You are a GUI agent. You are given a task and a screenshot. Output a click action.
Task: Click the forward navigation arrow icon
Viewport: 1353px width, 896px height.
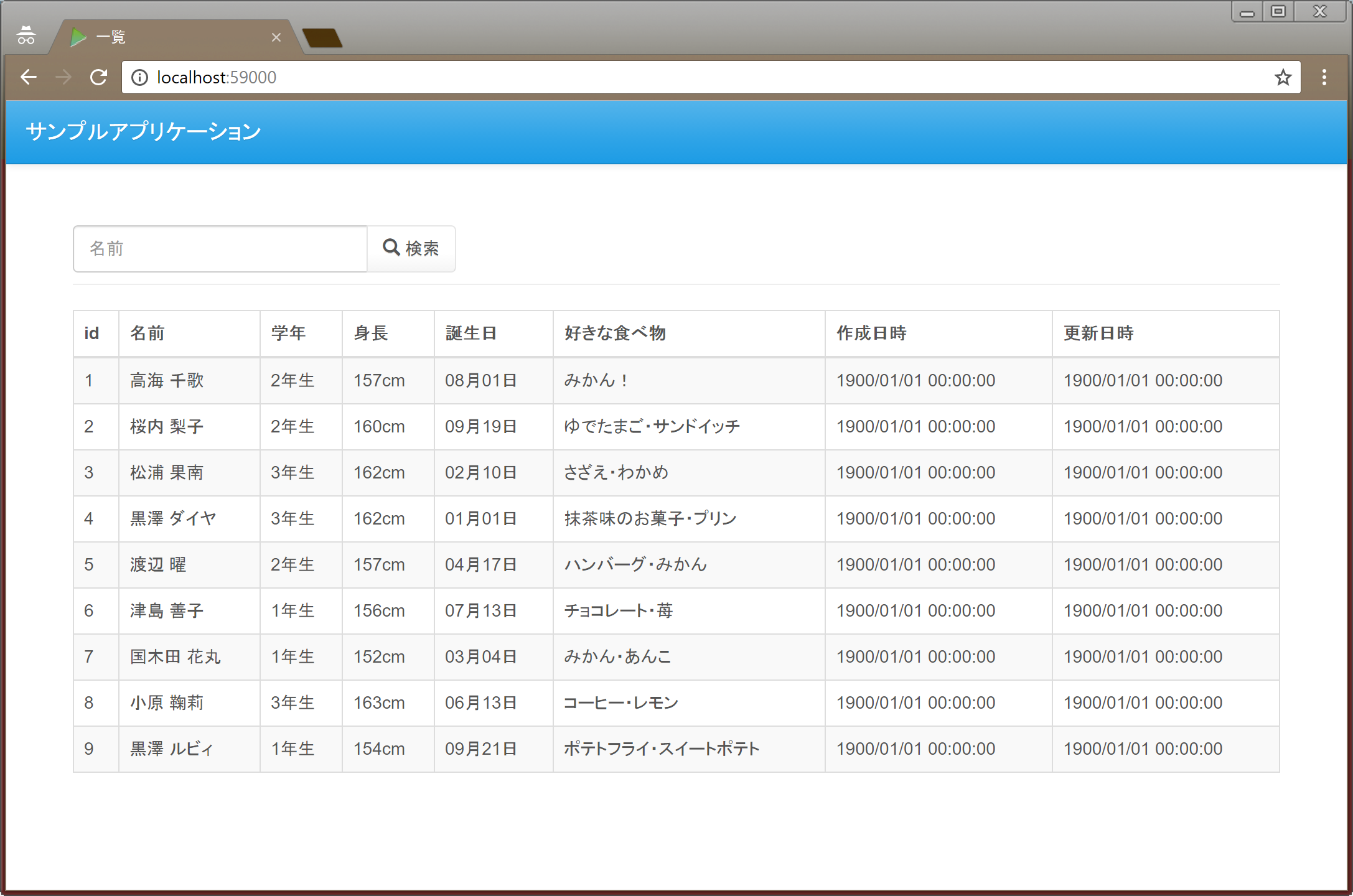pos(63,77)
